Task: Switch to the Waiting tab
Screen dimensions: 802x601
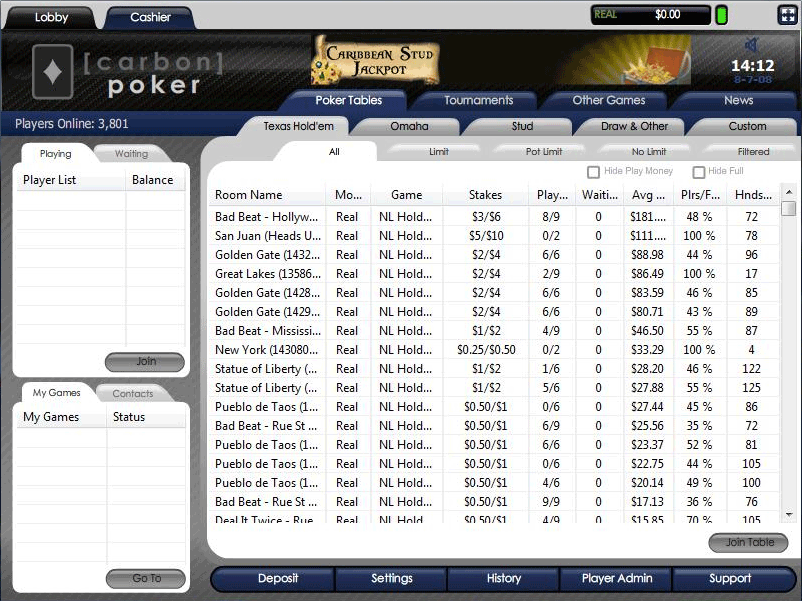Action: tap(131, 153)
